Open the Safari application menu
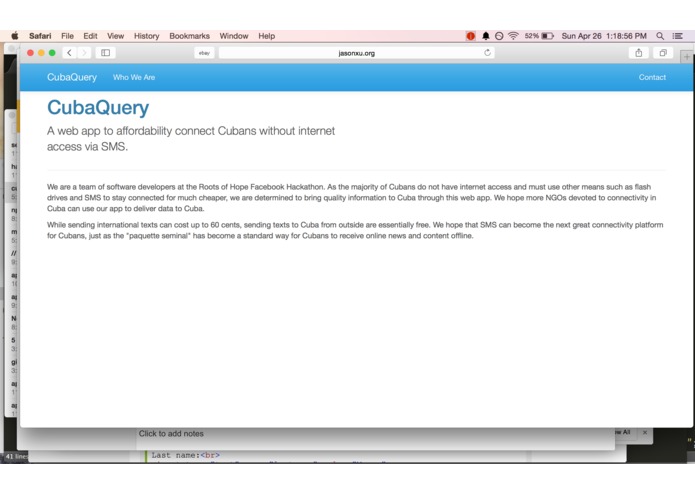 click(x=40, y=36)
